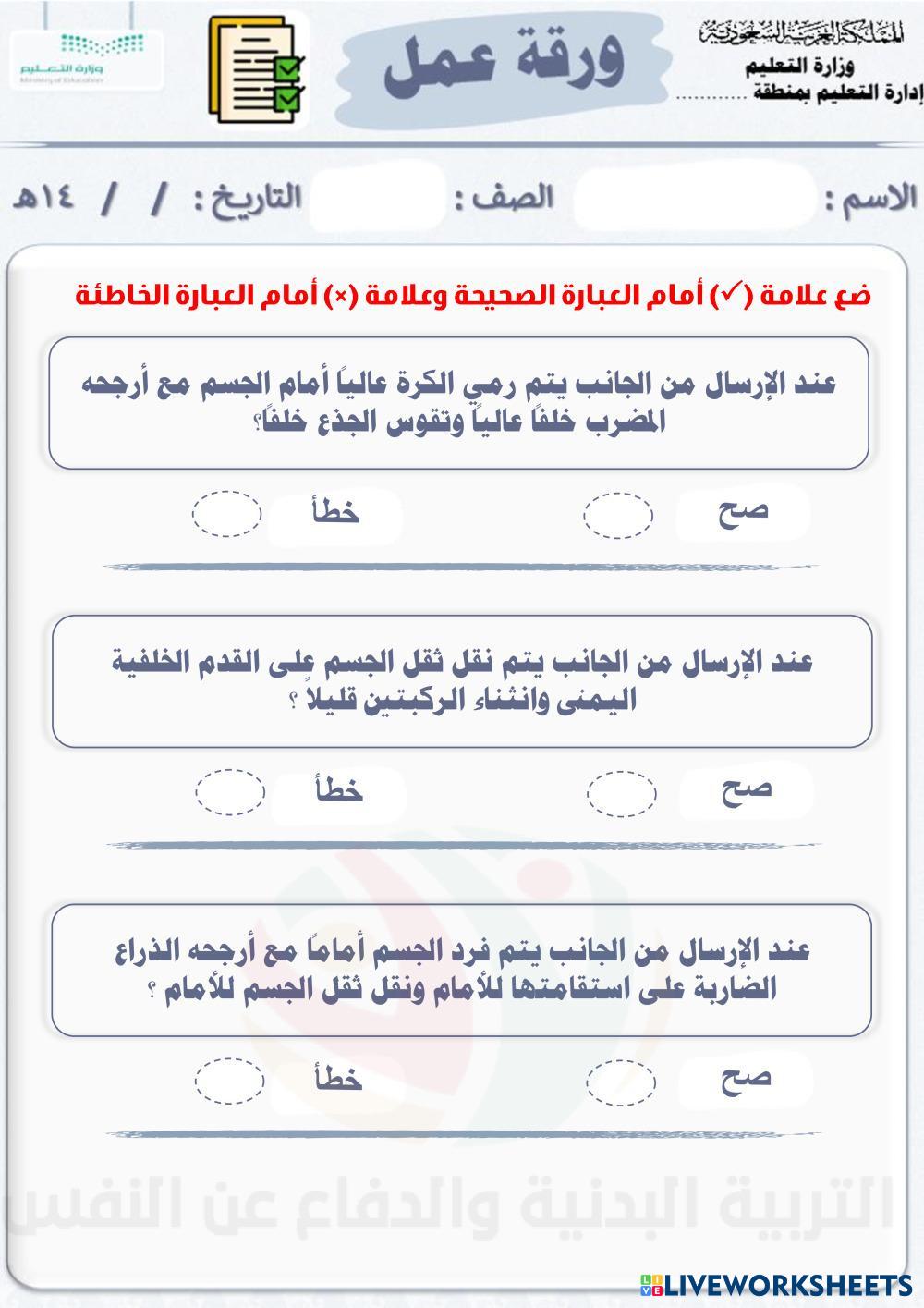Click the class (الصف) input field

pos(377,198)
